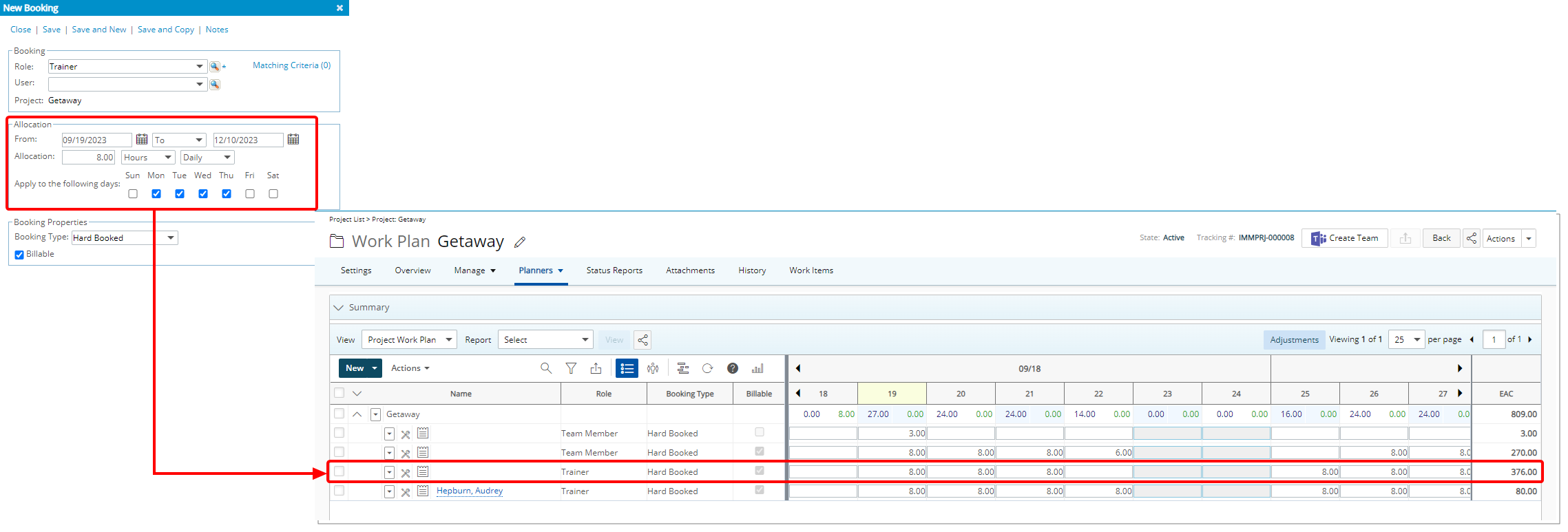Screen dimensions: 1568x532
Task: Open the Settings tab
Action: (356, 270)
